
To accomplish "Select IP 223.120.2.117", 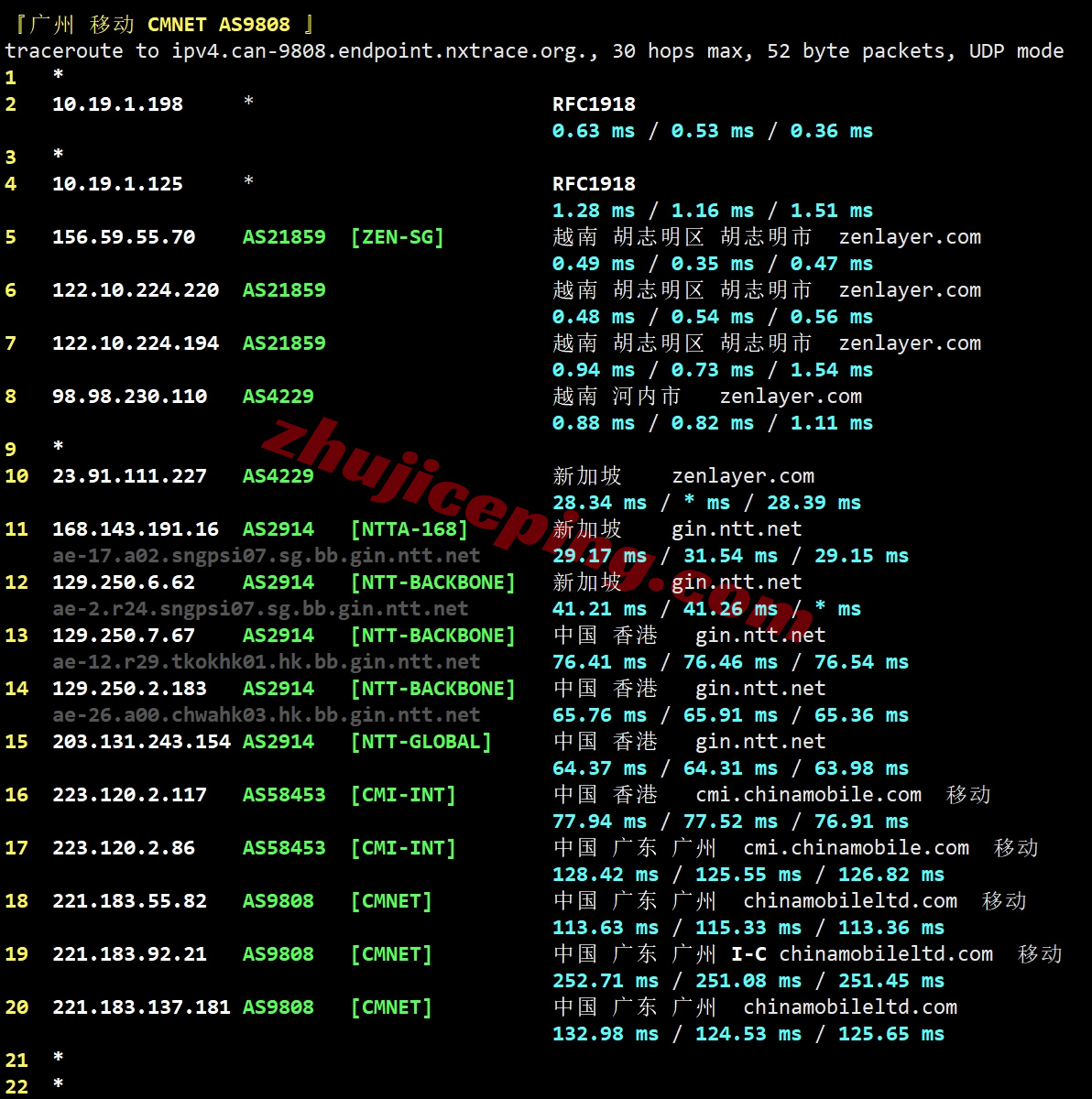I will pos(129,795).
